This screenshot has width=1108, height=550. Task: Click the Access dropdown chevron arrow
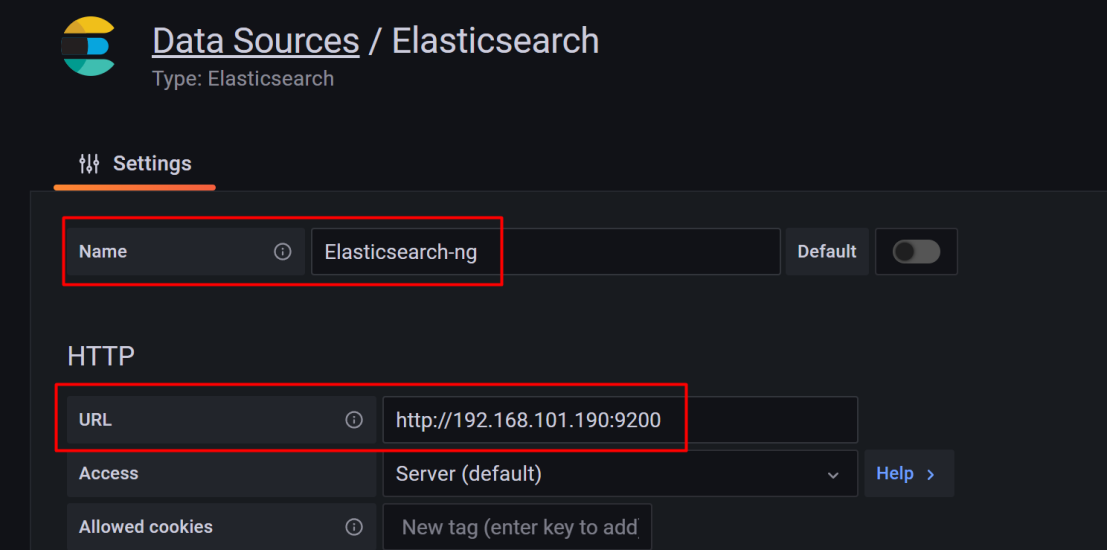tap(833, 475)
